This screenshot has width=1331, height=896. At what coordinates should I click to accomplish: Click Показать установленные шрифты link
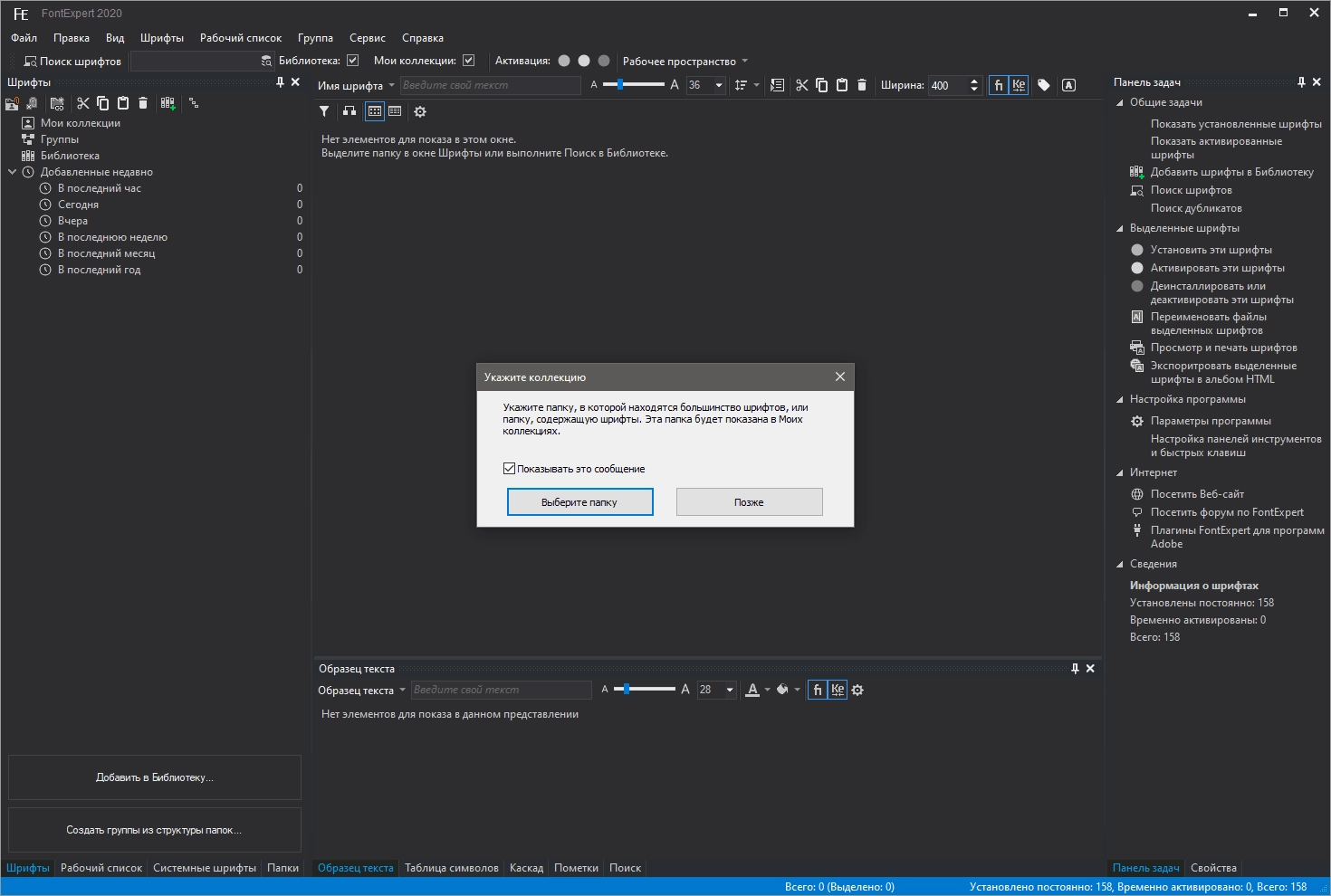click(1236, 124)
